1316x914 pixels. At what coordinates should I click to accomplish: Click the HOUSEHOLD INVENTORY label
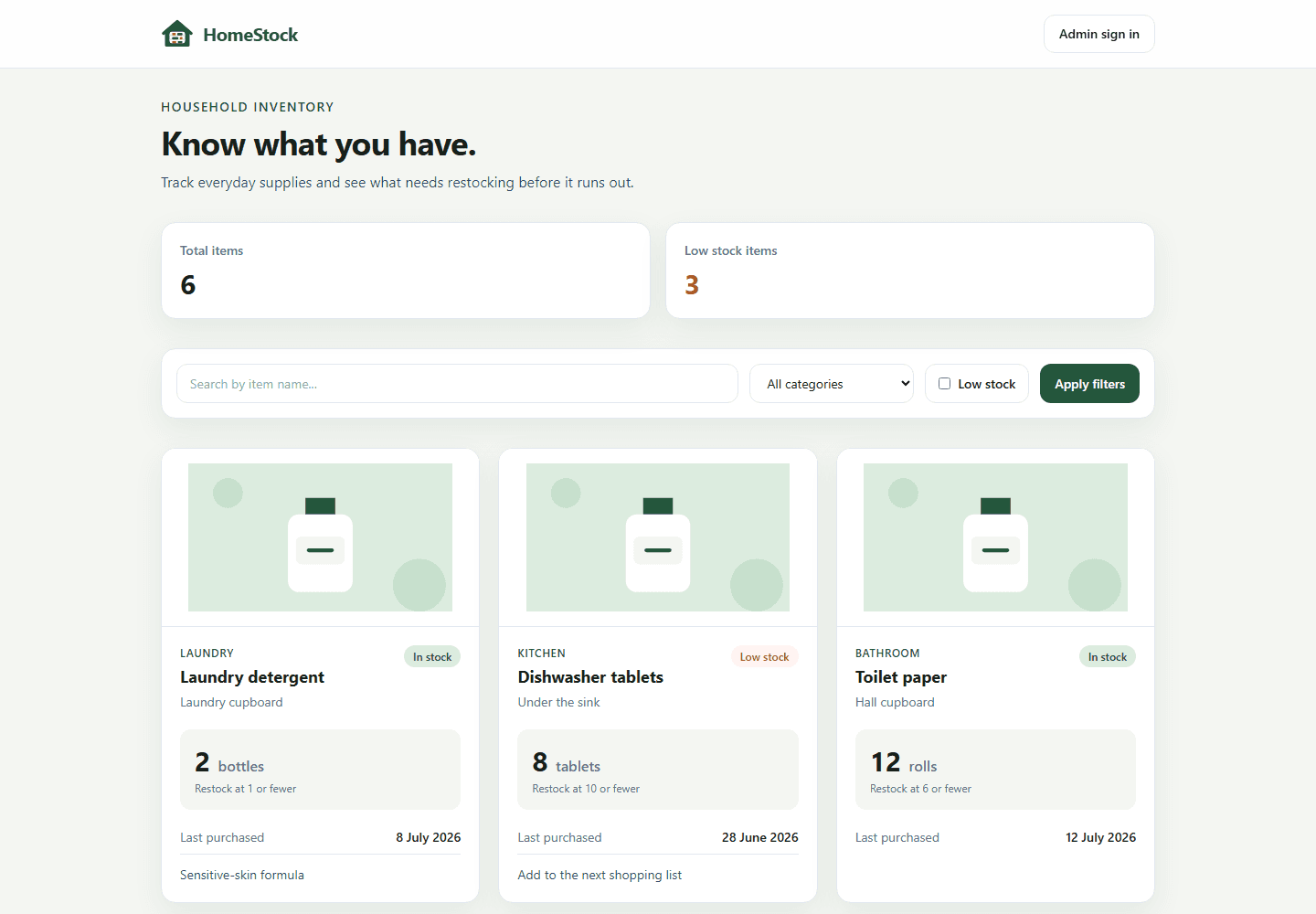tap(248, 107)
